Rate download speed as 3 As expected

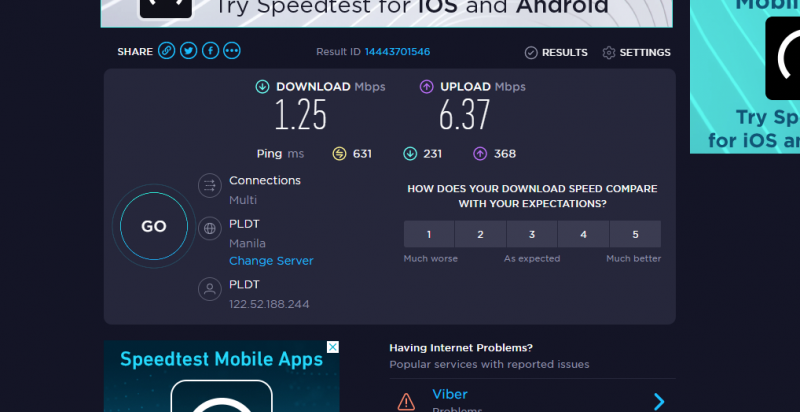[x=532, y=234]
